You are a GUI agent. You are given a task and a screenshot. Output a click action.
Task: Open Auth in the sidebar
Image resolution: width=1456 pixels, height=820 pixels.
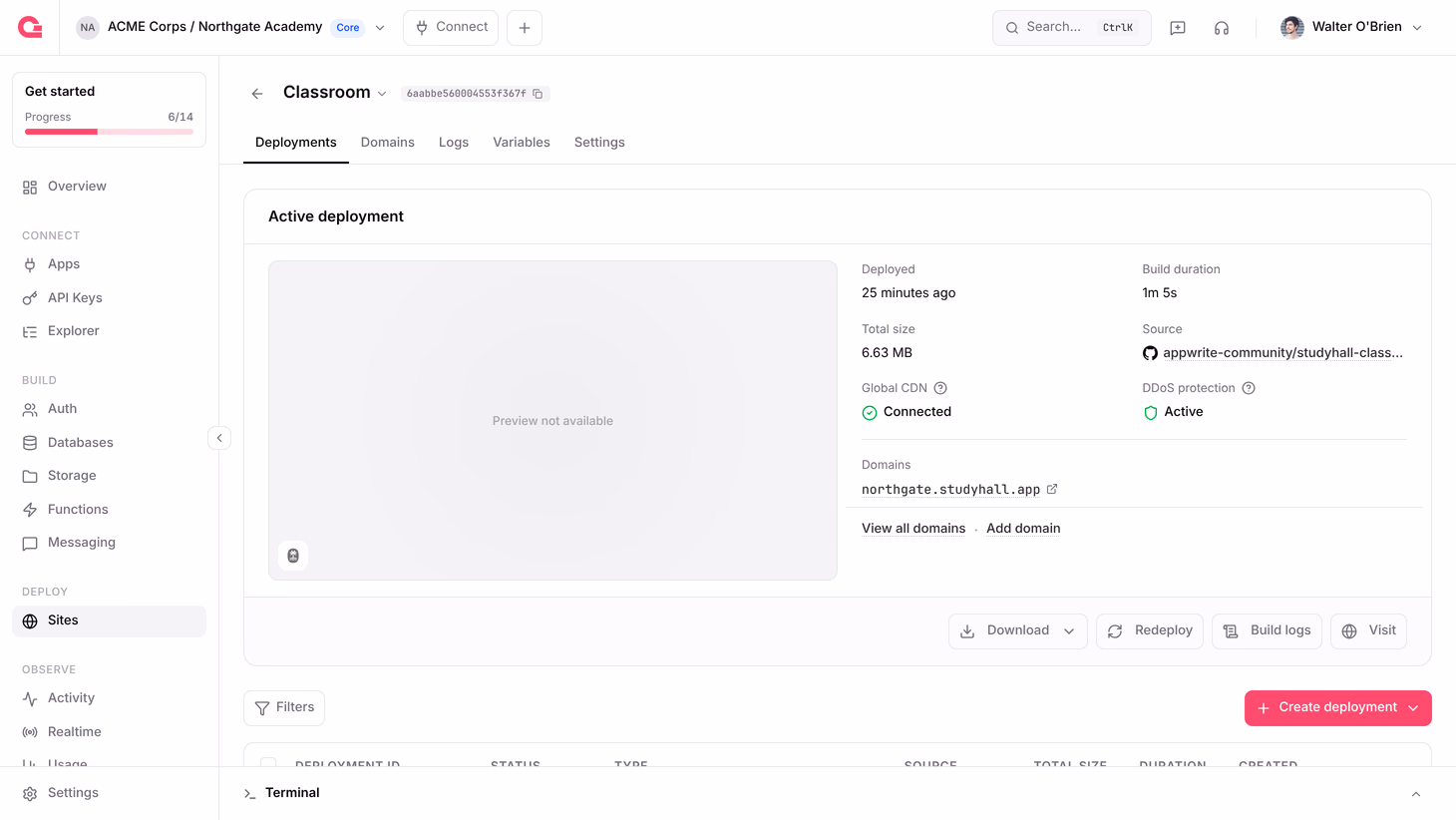109,409
